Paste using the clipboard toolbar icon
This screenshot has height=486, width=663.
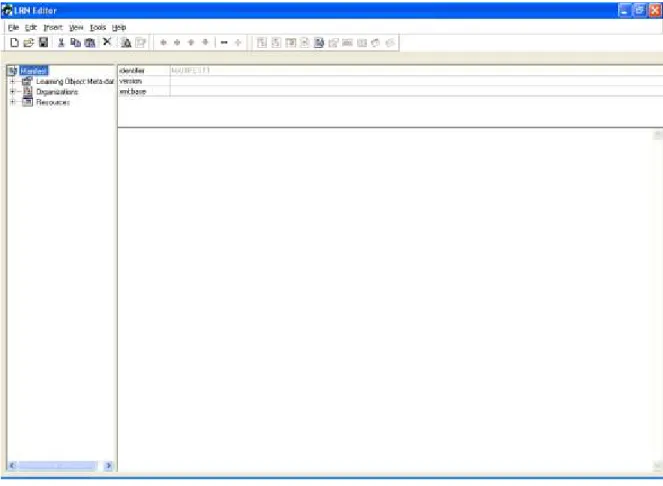tap(90, 42)
